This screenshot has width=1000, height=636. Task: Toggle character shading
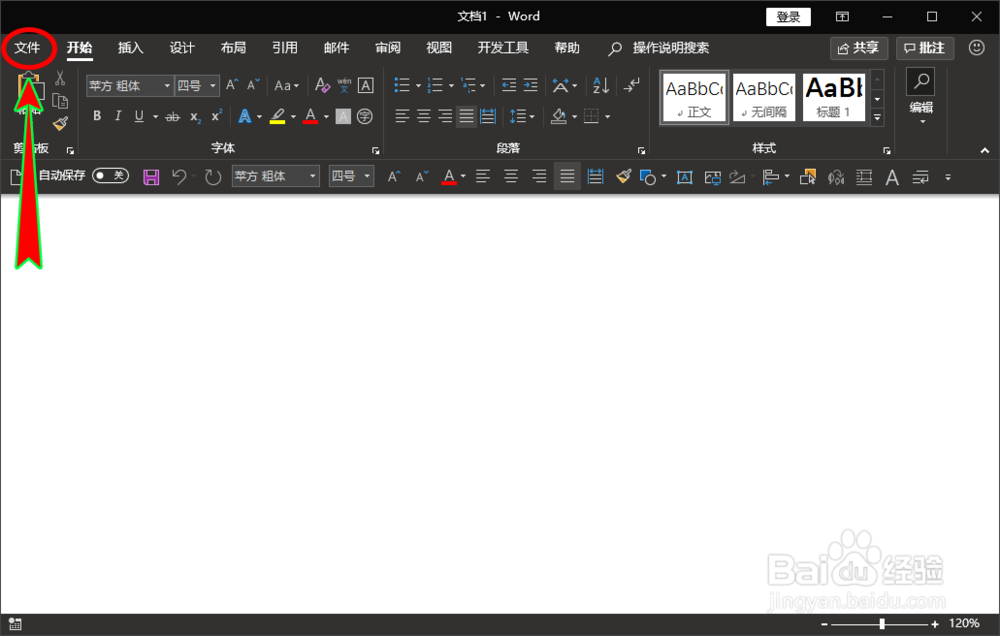[343, 116]
